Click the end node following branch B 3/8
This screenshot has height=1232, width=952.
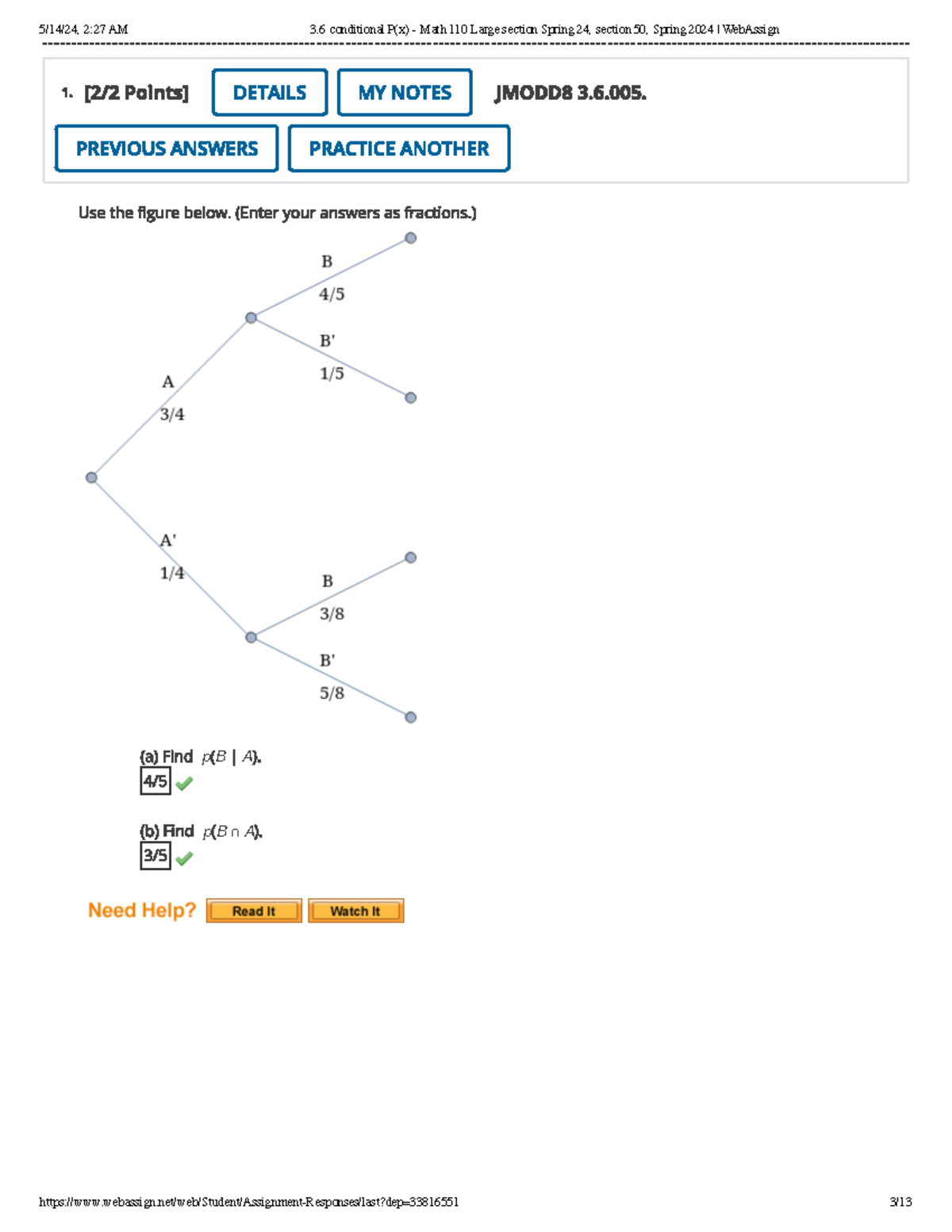point(410,557)
